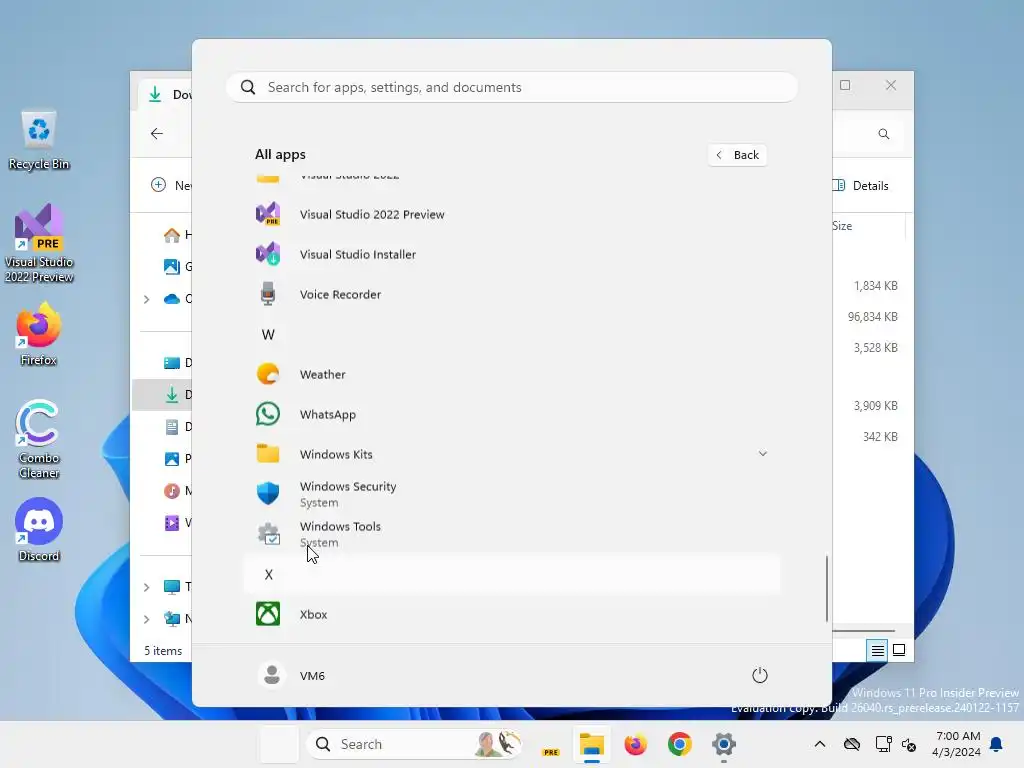
Task: Click Explorer search magnifier icon
Action: click(x=884, y=134)
